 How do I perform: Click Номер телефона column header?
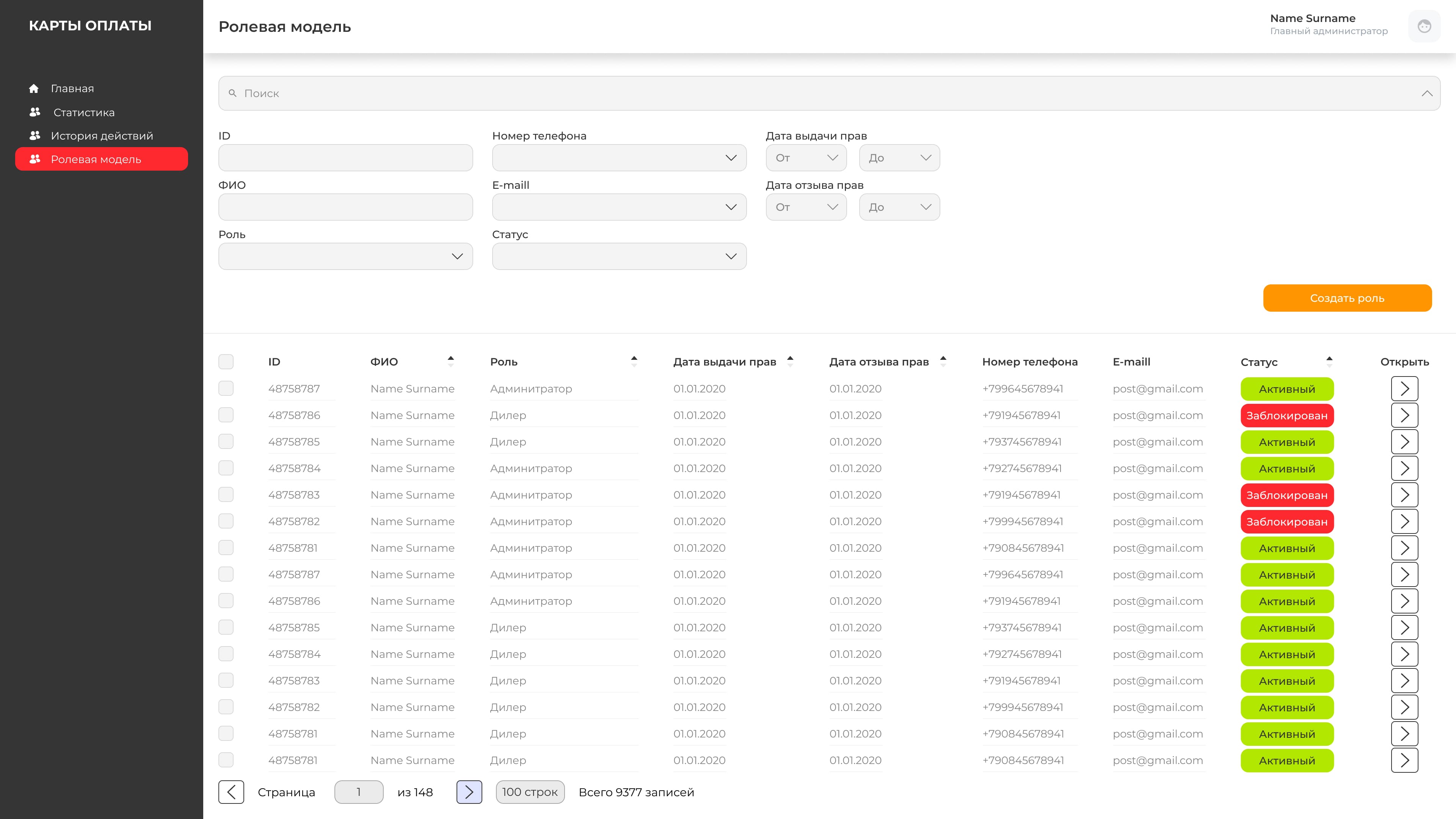[1030, 362]
